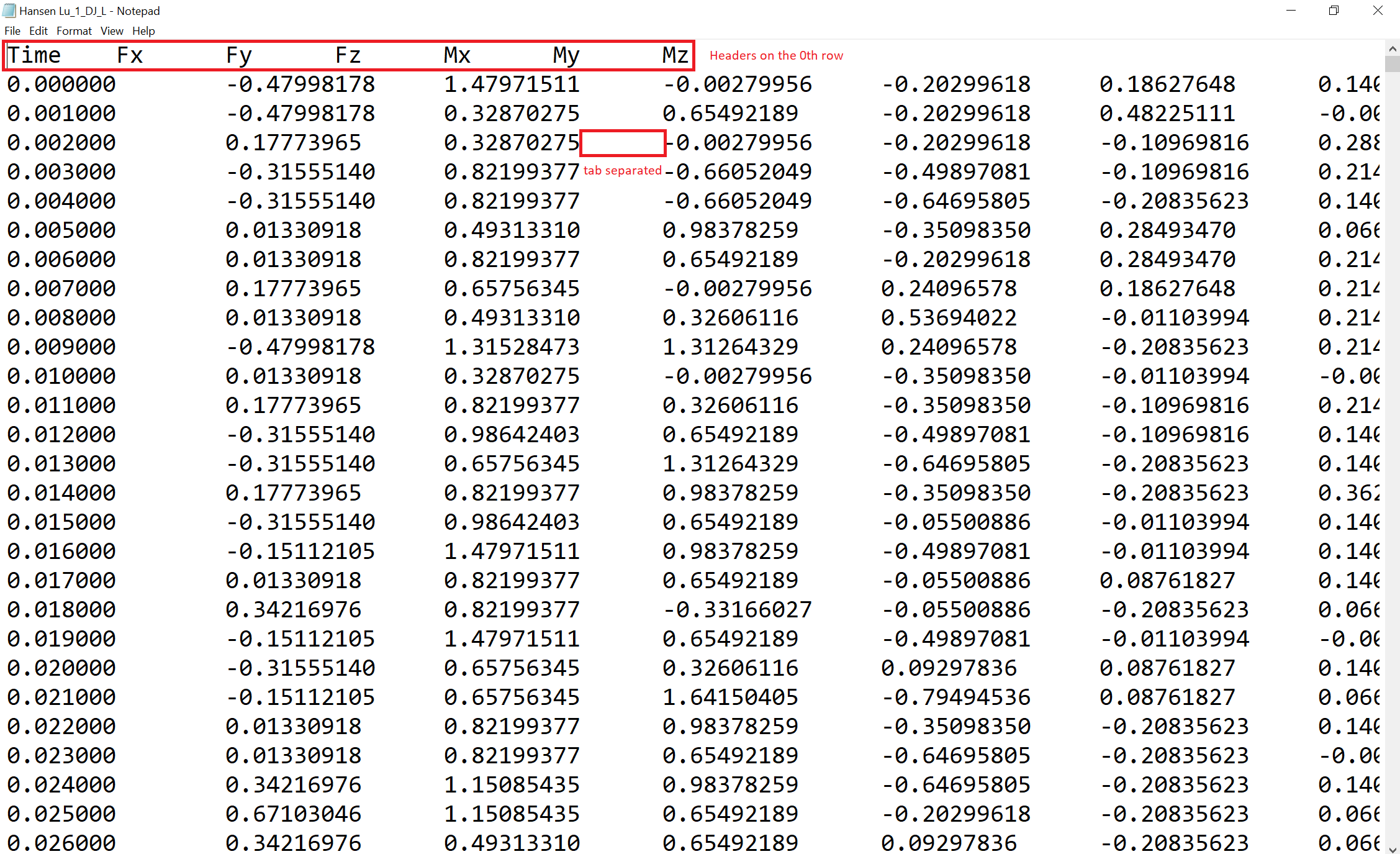Image resolution: width=1400 pixels, height=854 pixels.
Task: Open the Help menu
Action: point(143,30)
